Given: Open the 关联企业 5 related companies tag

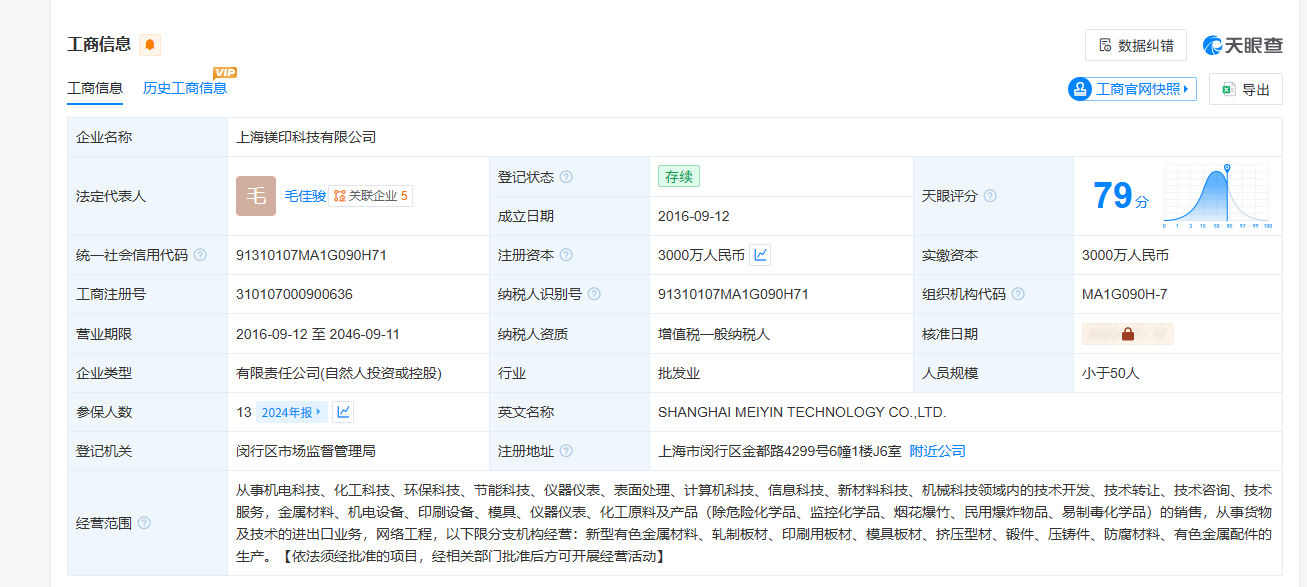Looking at the screenshot, I should pyautogui.click(x=371, y=196).
